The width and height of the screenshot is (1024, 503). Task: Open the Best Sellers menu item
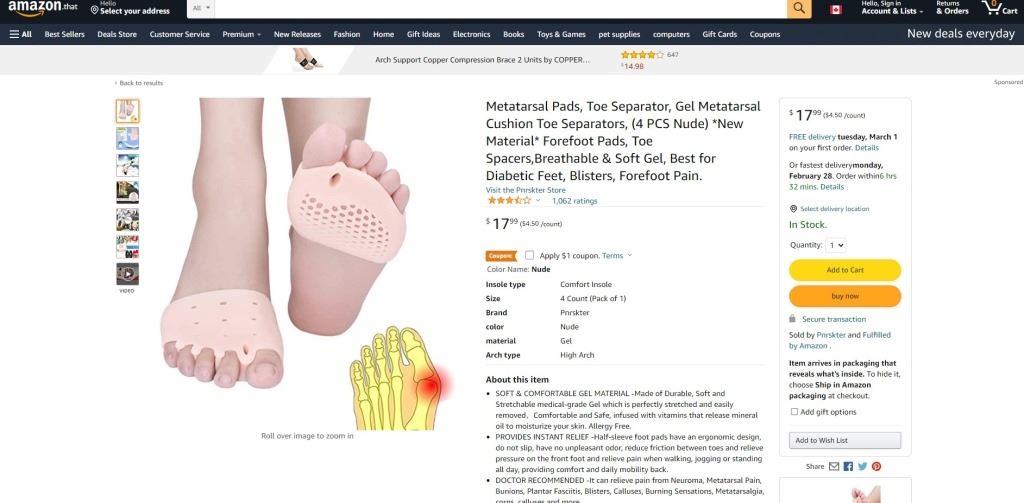coord(65,34)
